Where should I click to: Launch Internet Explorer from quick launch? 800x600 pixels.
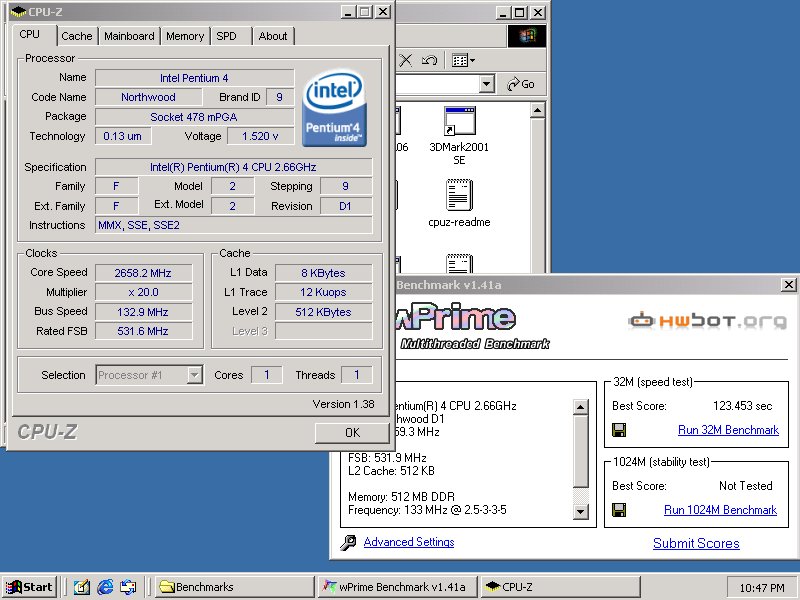105,587
